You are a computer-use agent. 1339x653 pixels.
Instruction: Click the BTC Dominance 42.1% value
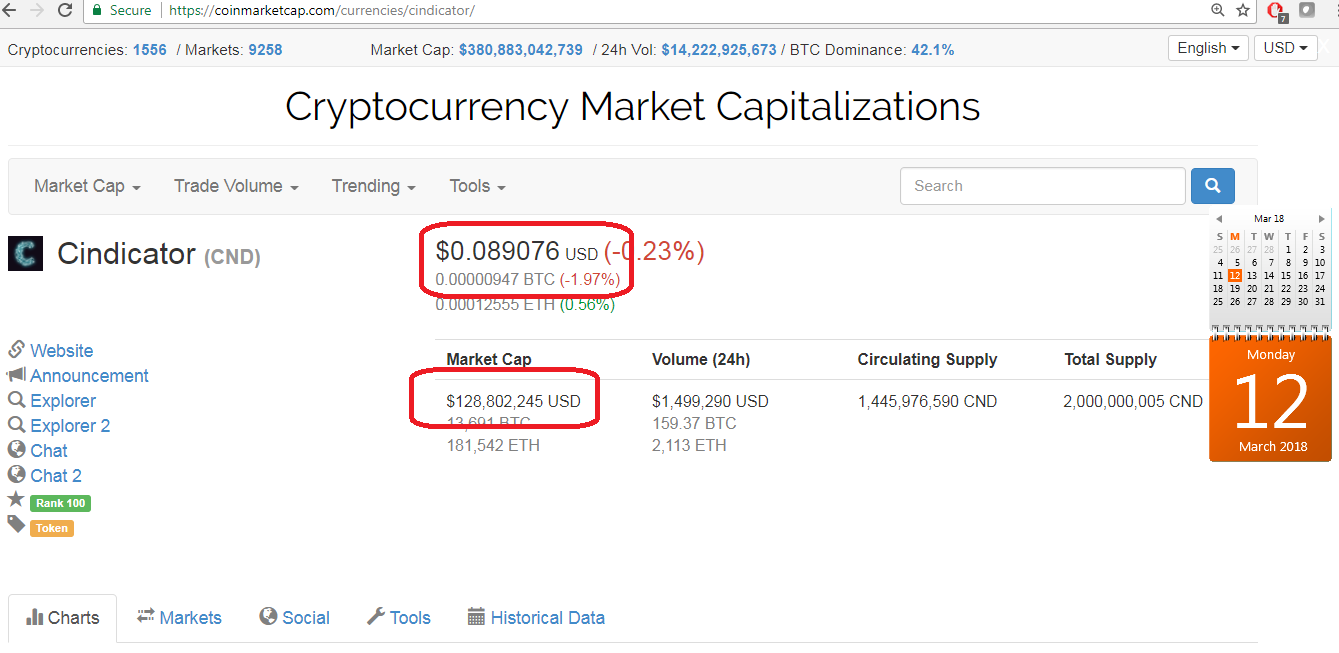(932, 49)
